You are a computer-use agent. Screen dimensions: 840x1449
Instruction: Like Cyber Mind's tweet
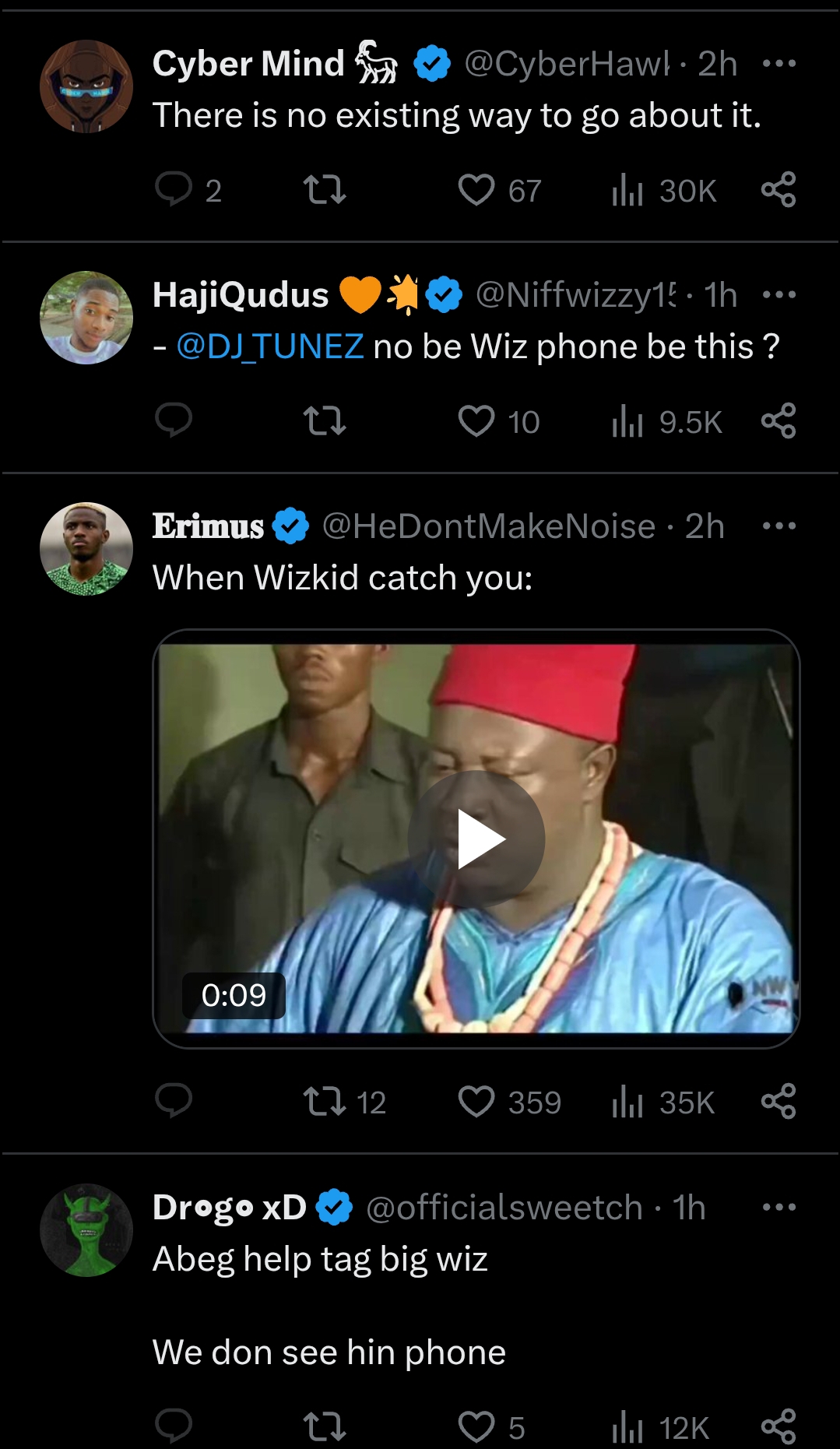point(476,189)
